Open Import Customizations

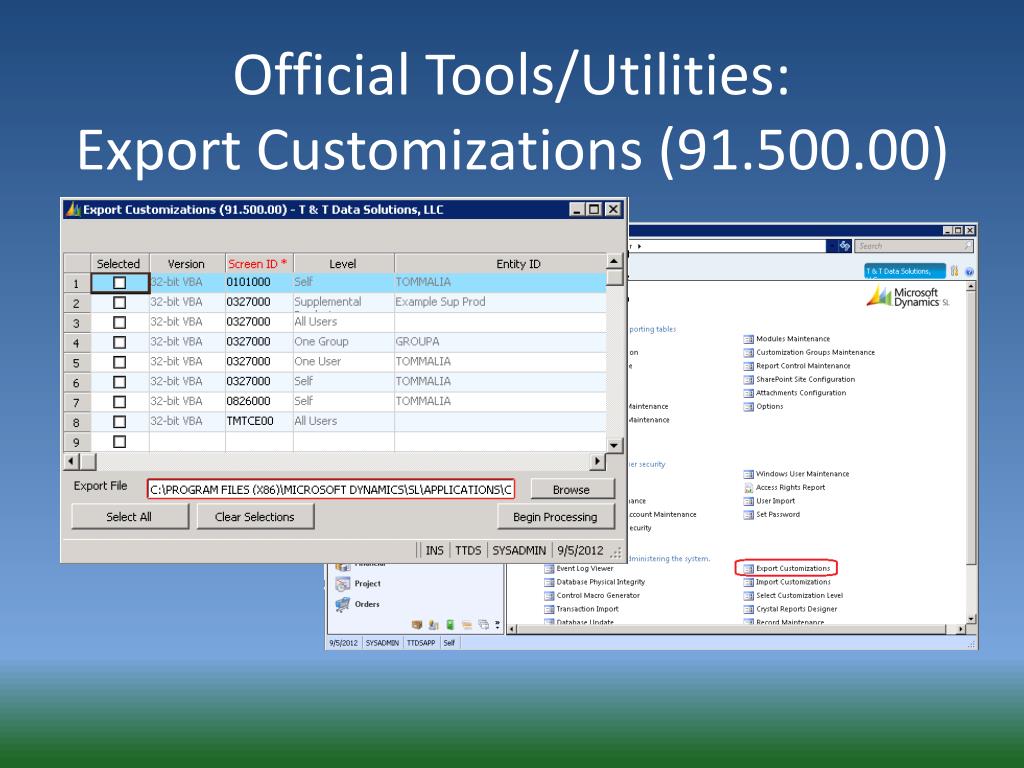[787, 582]
